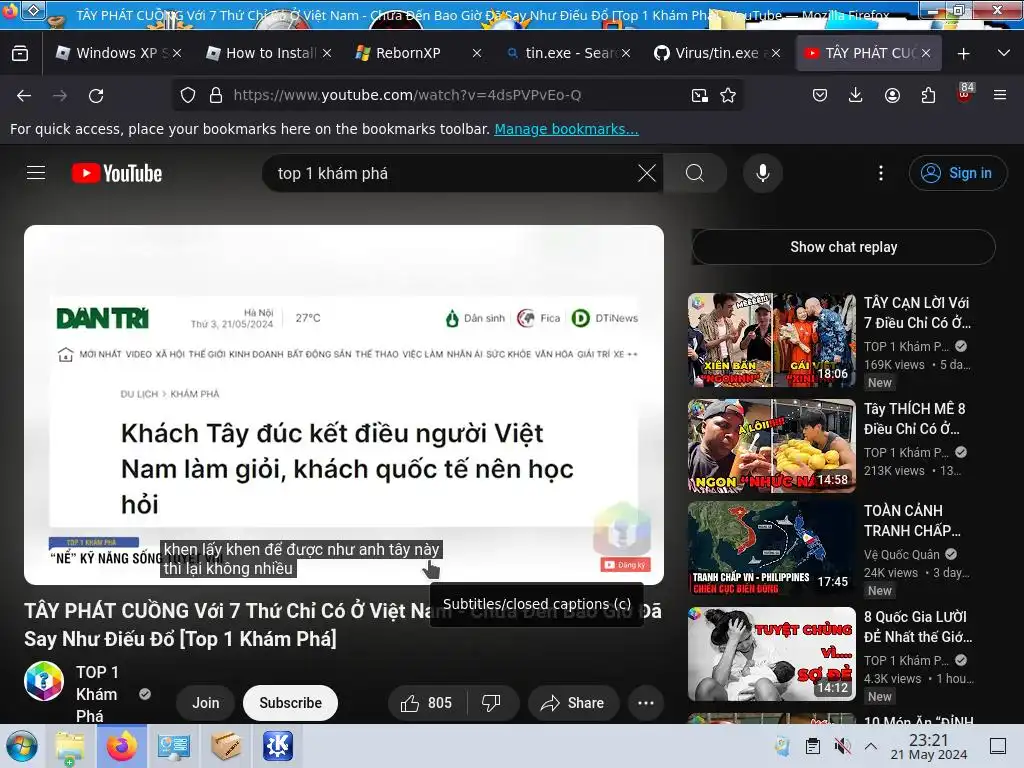The width and height of the screenshot is (1024, 768).
Task: Show hidden system tray icons
Action: coord(871,746)
